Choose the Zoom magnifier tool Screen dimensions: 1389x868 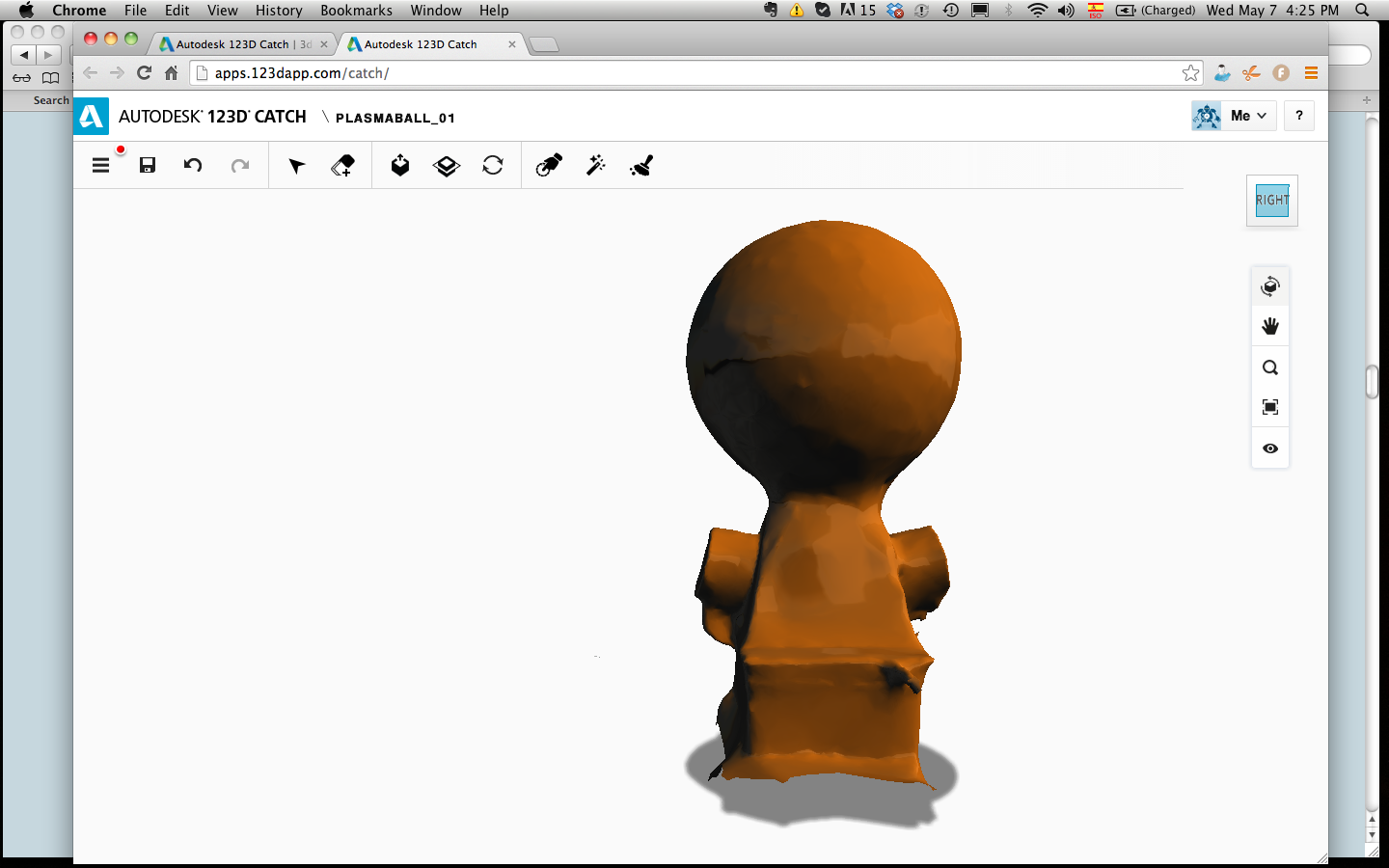click(x=1270, y=367)
